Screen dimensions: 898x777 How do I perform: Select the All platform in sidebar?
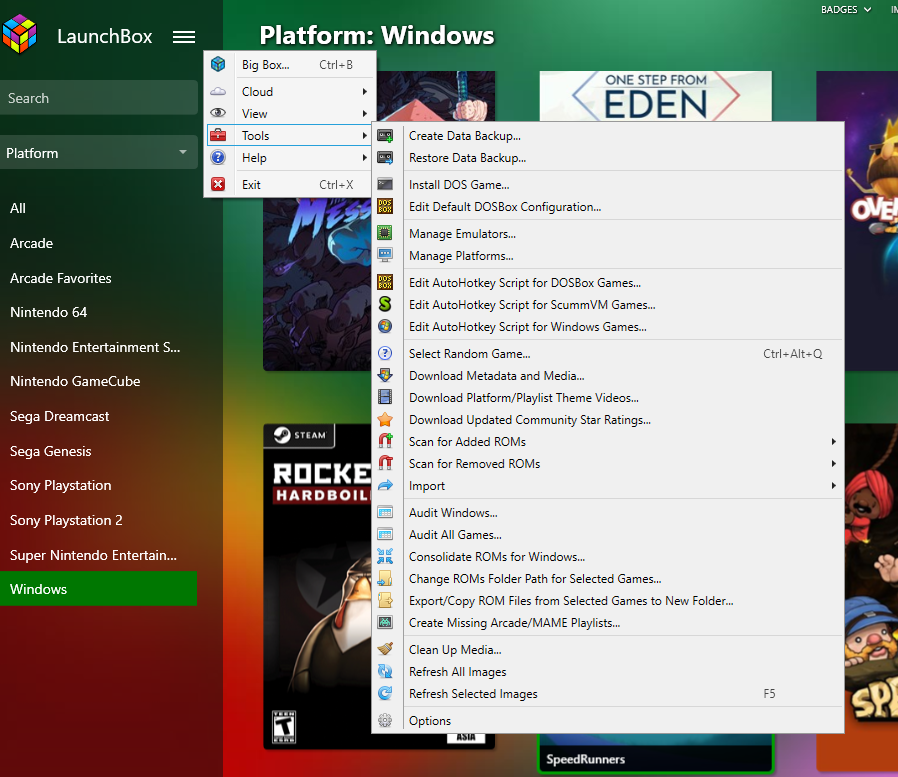tap(99, 208)
